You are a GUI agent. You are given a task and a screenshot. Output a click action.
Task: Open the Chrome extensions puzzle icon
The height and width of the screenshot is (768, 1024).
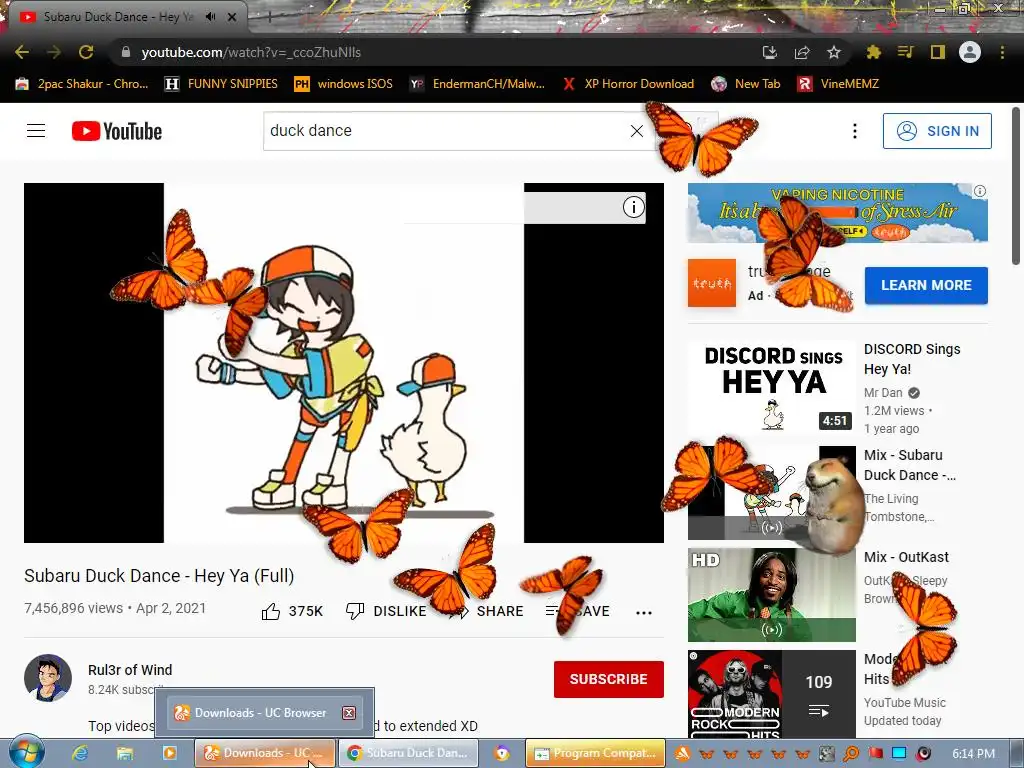873,52
